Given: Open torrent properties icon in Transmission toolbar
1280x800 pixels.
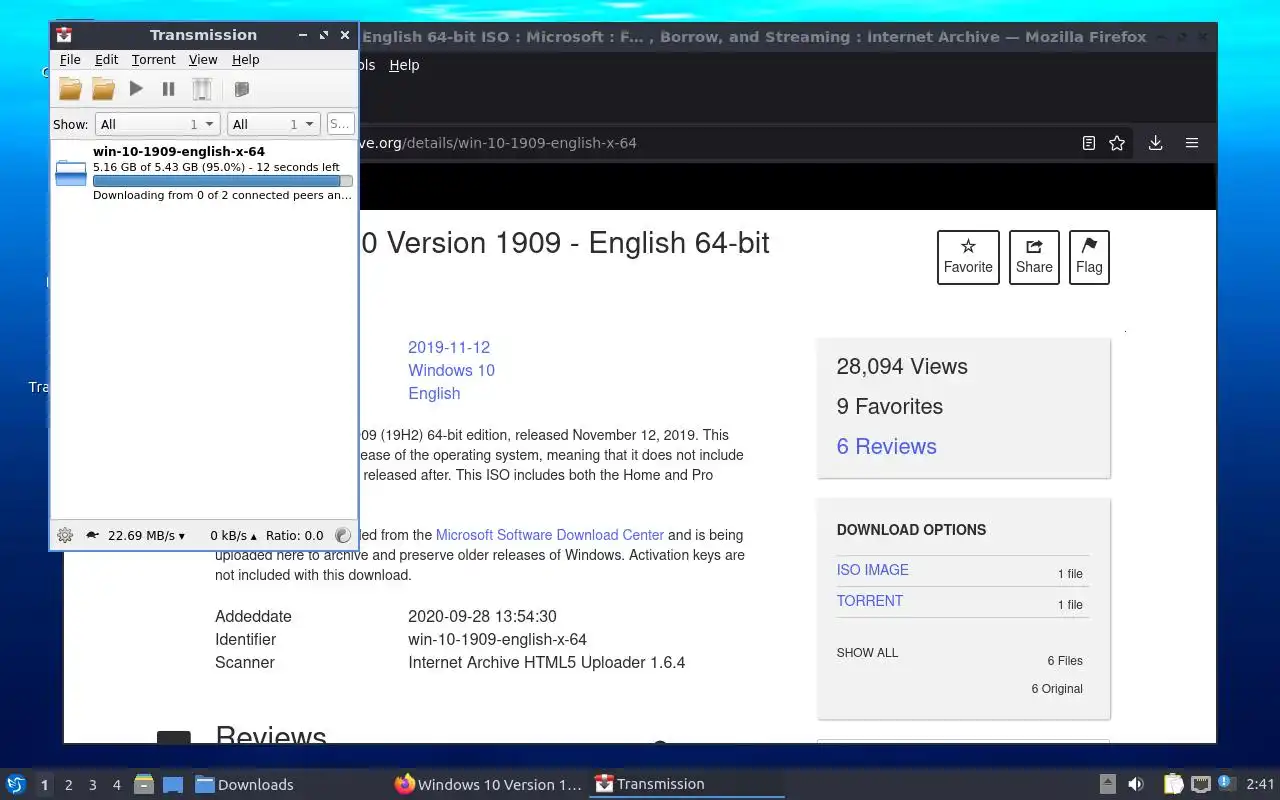Looking at the screenshot, I should [x=241, y=89].
